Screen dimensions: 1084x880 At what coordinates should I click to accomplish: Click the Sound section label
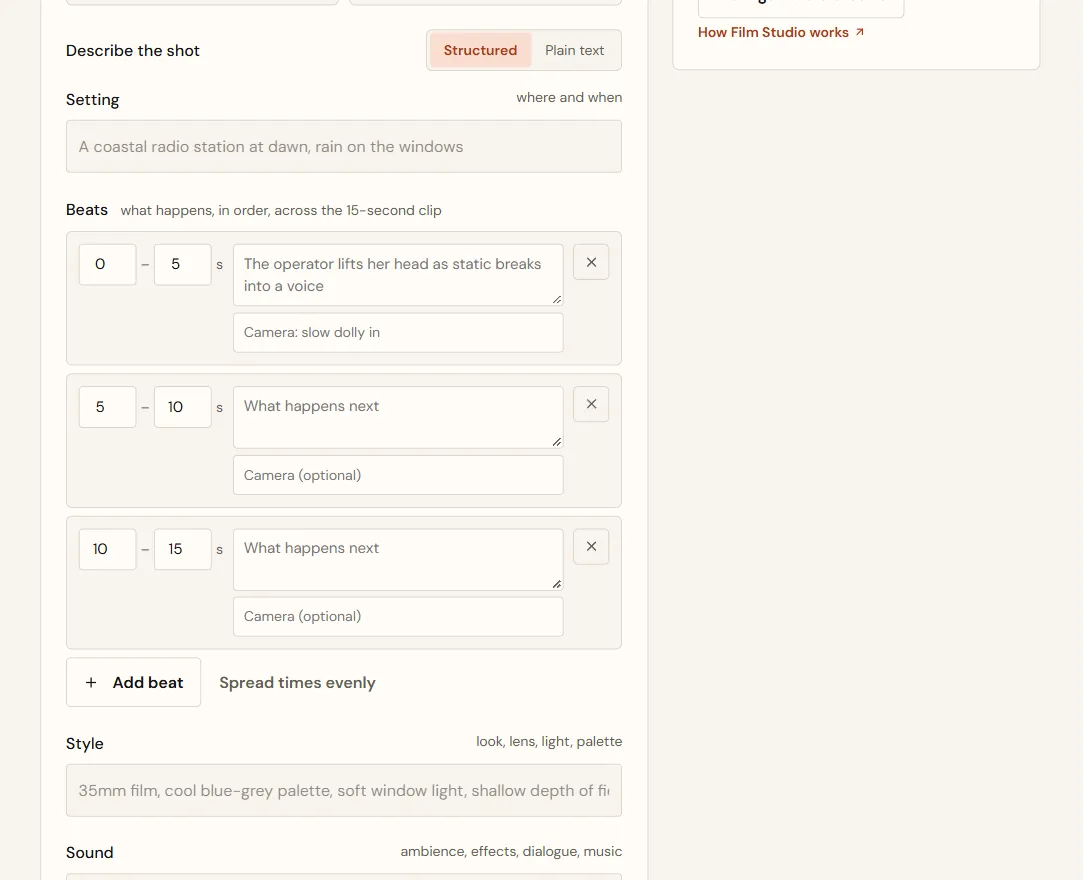(90, 852)
